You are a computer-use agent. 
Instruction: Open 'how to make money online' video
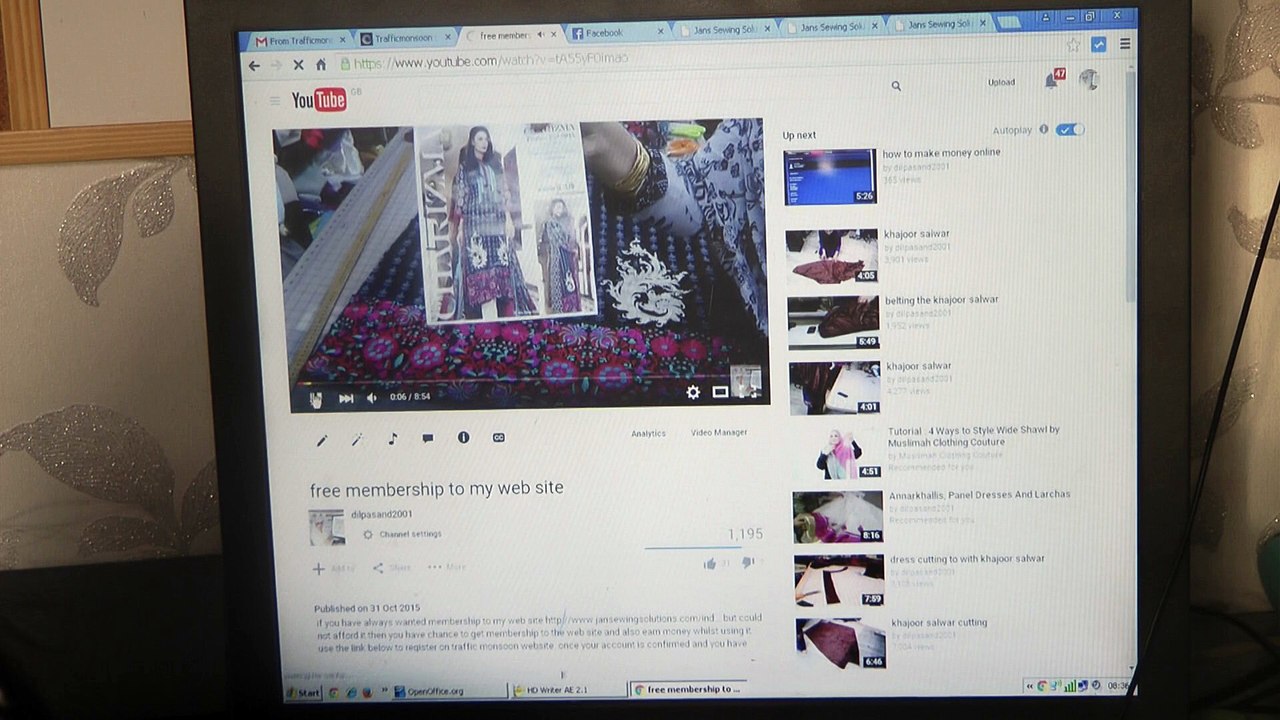pos(941,153)
